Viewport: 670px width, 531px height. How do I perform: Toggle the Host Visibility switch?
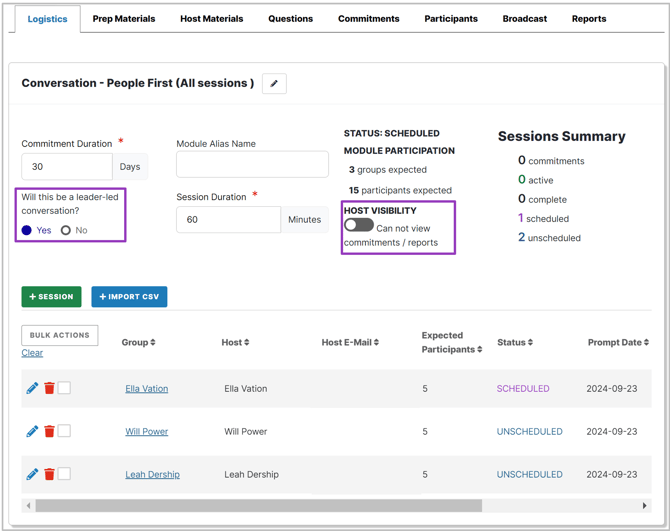(358, 226)
